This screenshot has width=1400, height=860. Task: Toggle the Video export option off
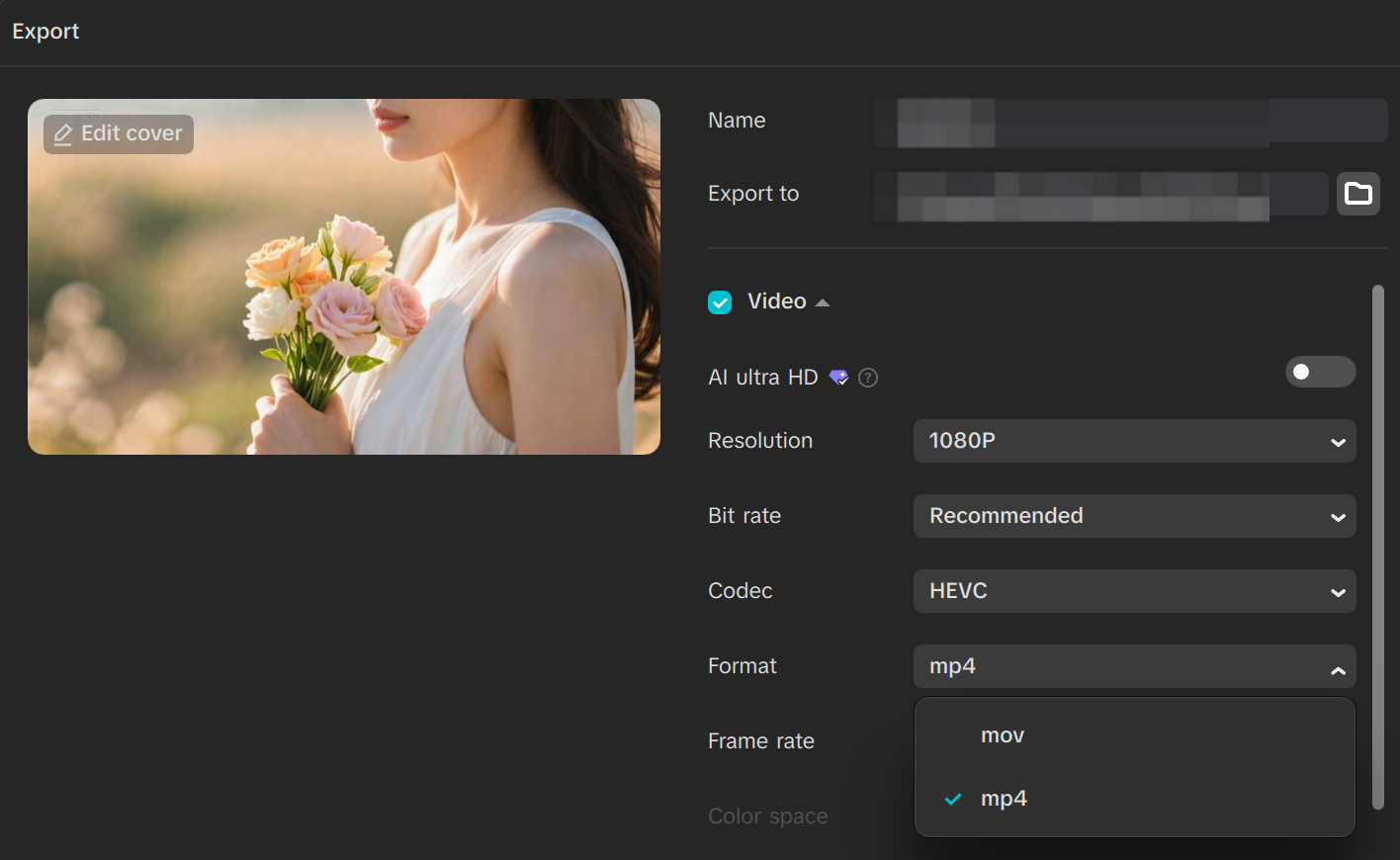point(720,301)
